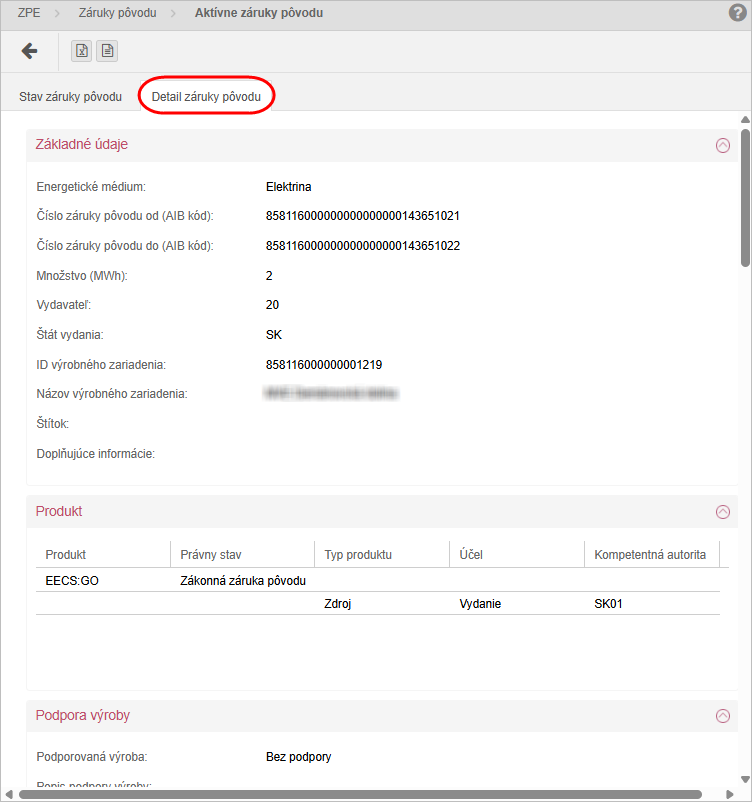This screenshot has height=806, width=752.
Task: Click the Typ produktu column header
Action: tap(358, 554)
